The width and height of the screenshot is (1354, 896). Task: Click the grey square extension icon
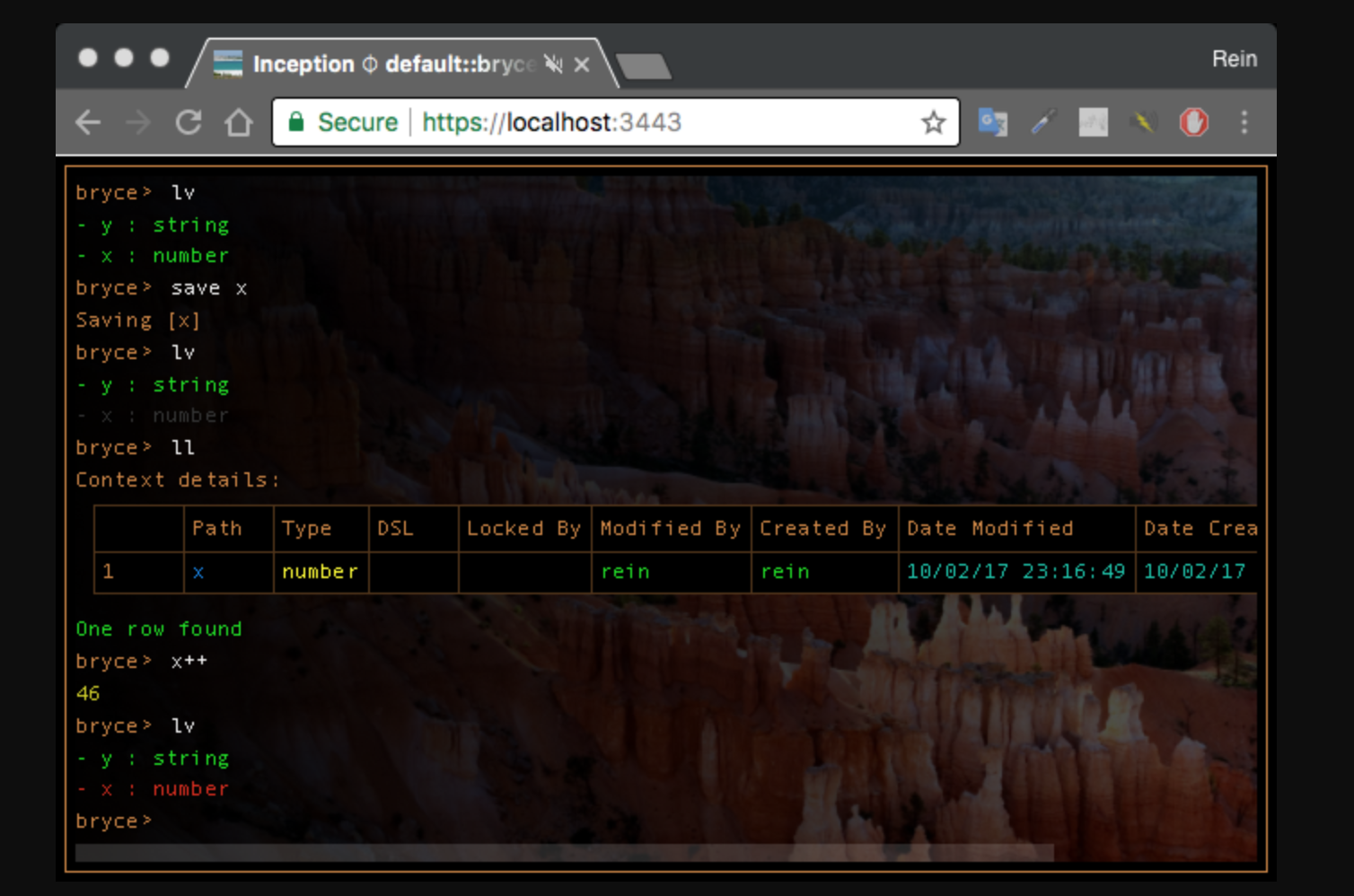pyautogui.click(x=1093, y=122)
